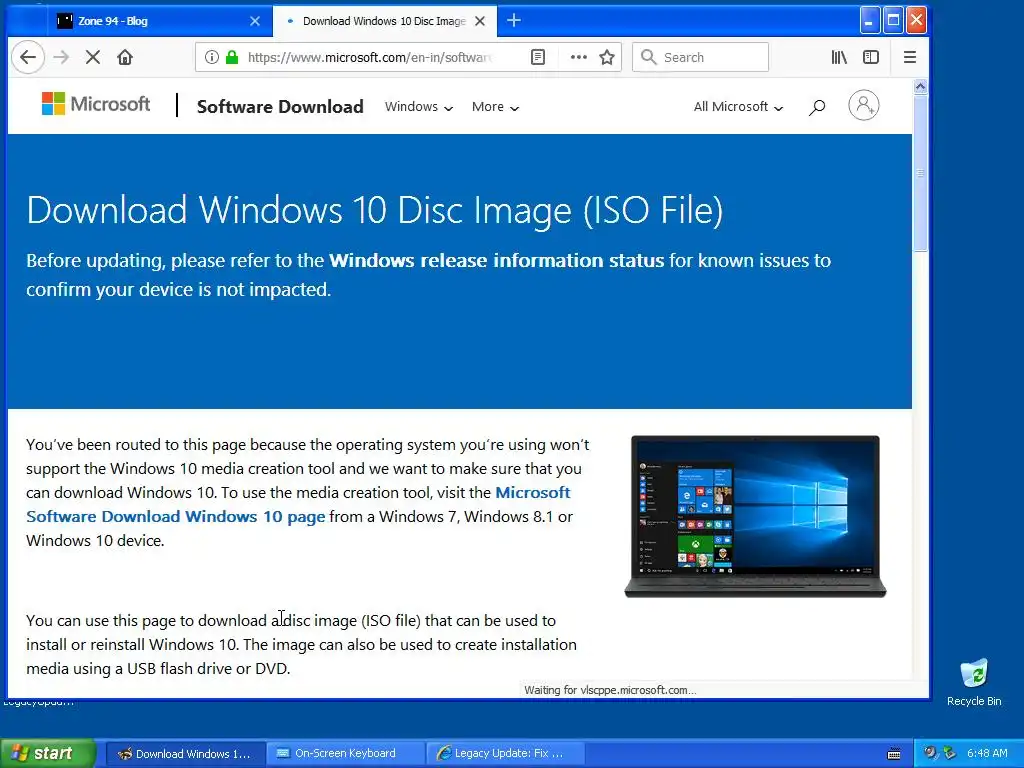The height and width of the screenshot is (768, 1024).
Task: Toggle reader view in address bar
Action: (x=537, y=57)
